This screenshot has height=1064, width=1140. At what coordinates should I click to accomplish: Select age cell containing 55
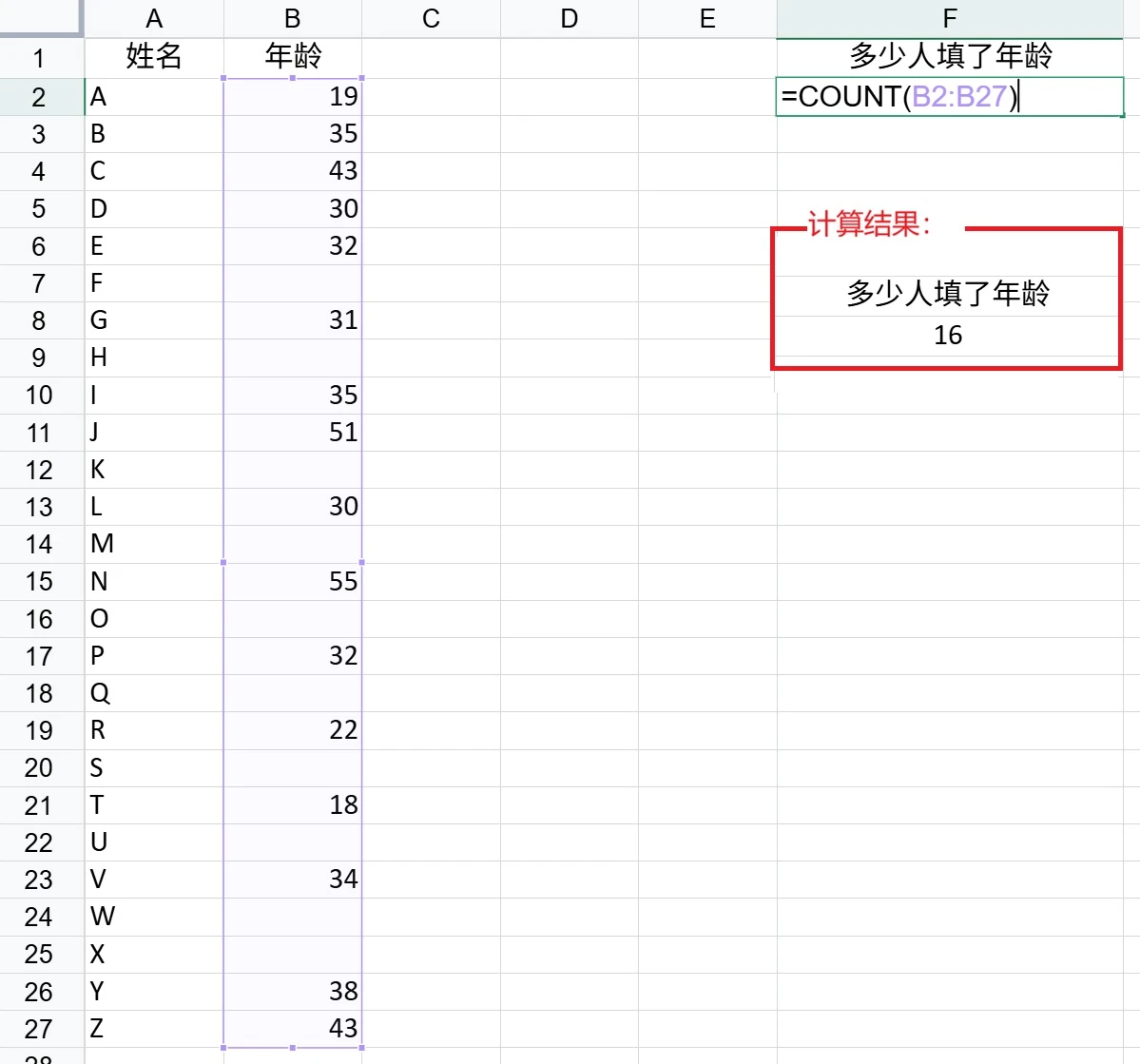click(x=292, y=582)
